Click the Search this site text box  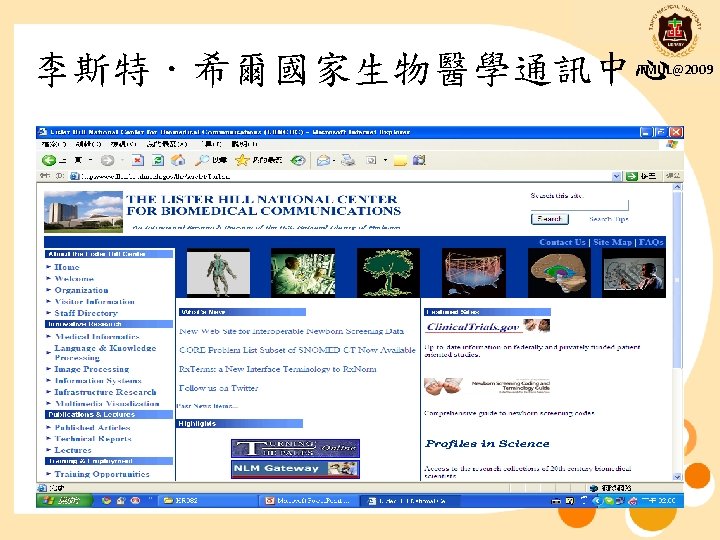[579, 205]
